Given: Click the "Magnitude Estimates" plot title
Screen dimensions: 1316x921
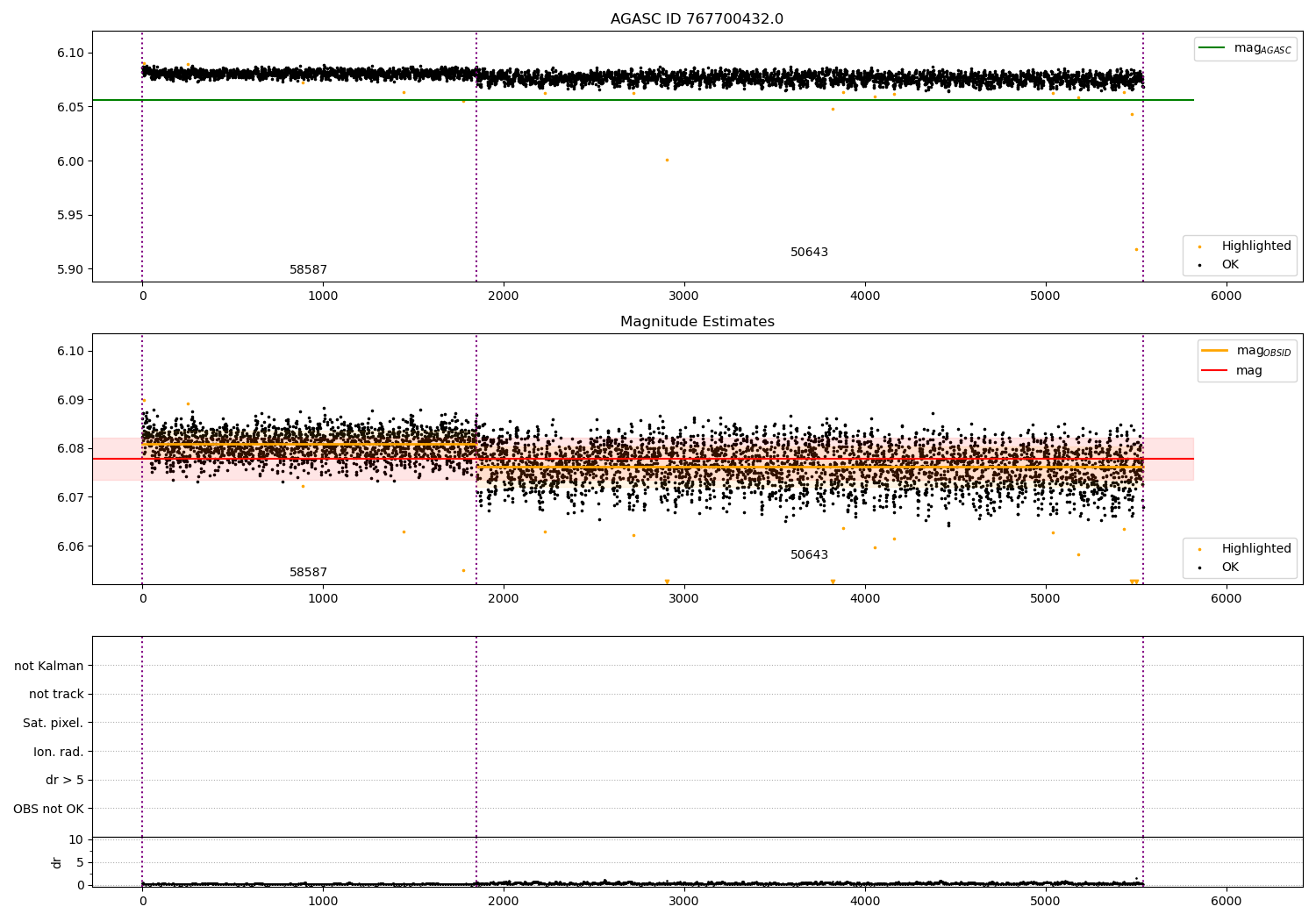Looking at the screenshot, I should [x=697, y=322].
